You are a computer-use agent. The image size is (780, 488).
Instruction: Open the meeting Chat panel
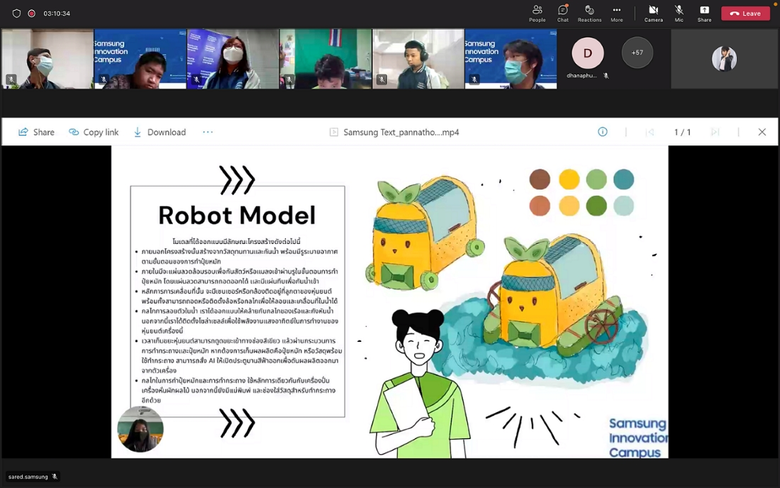tap(563, 12)
